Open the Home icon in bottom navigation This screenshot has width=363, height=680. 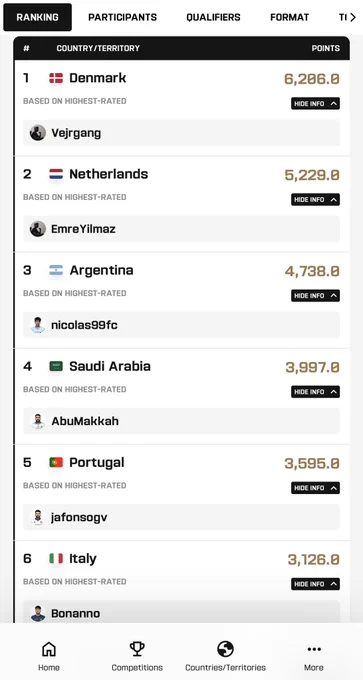tap(49, 649)
